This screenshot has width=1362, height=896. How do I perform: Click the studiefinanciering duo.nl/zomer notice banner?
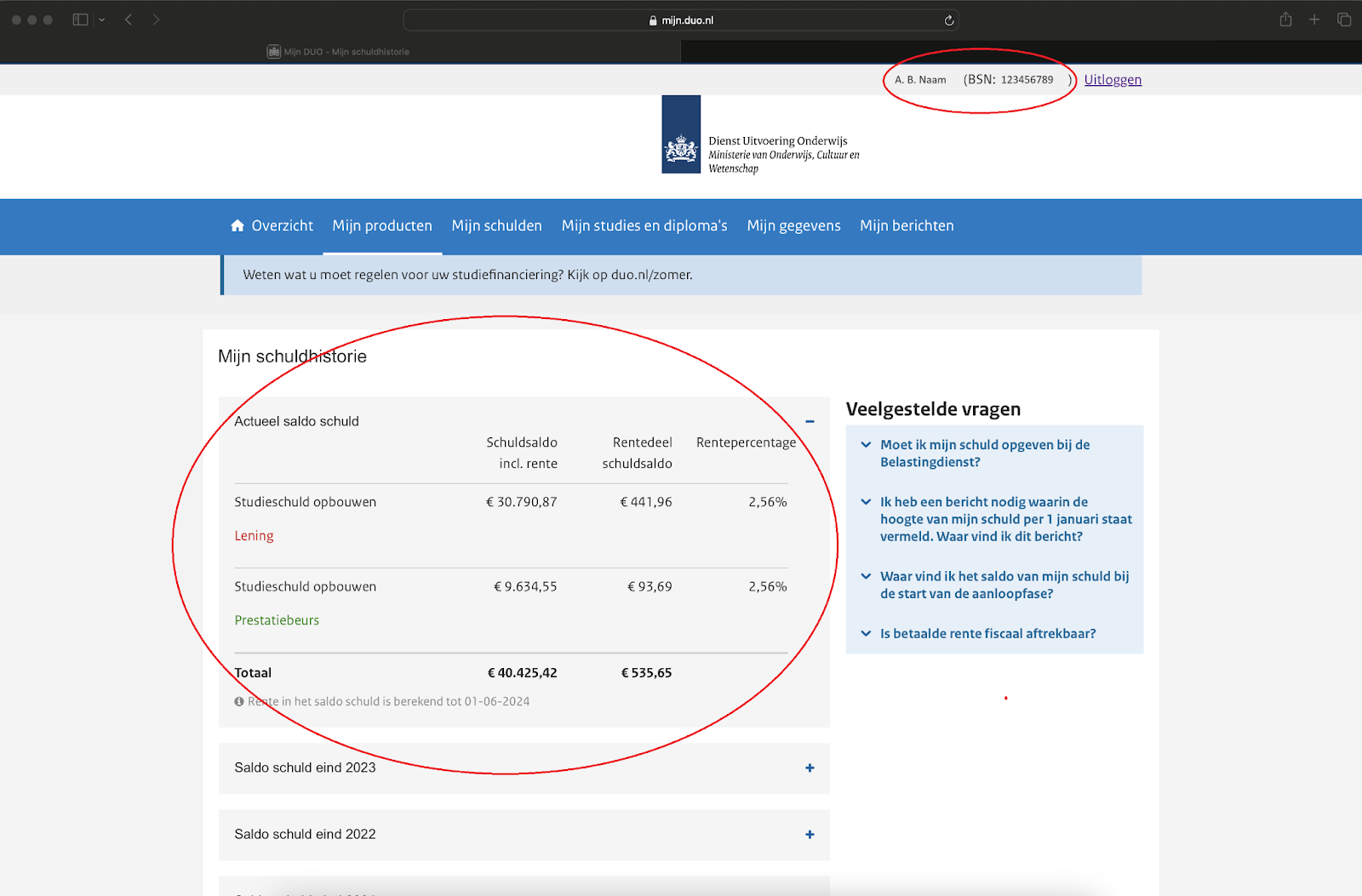(x=681, y=275)
